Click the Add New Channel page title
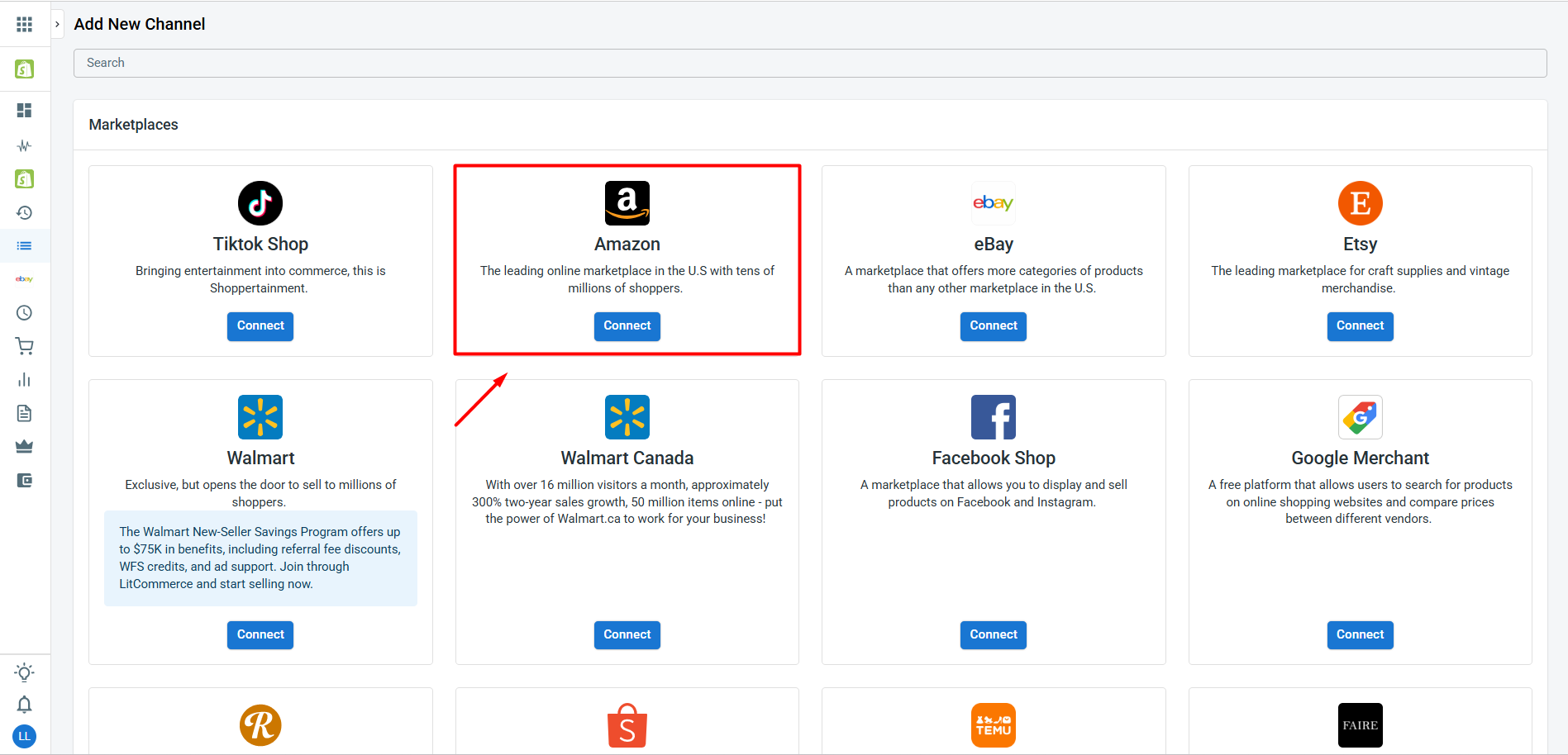This screenshot has width=1568, height=755. pos(140,25)
